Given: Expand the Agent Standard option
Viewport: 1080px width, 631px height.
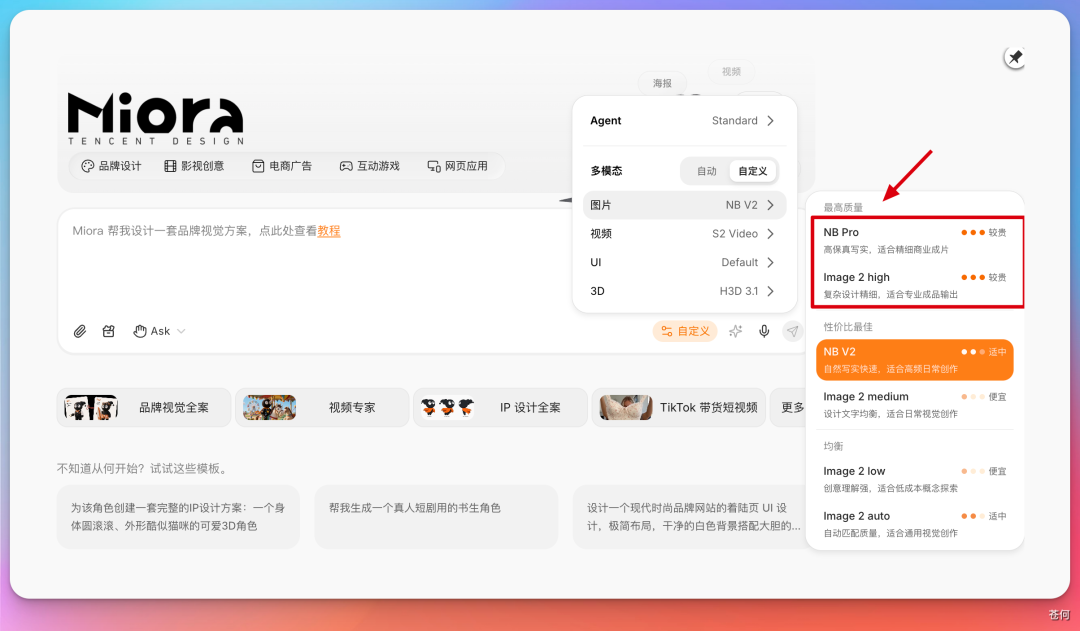Looking at the screenshot, I should 685,121.
